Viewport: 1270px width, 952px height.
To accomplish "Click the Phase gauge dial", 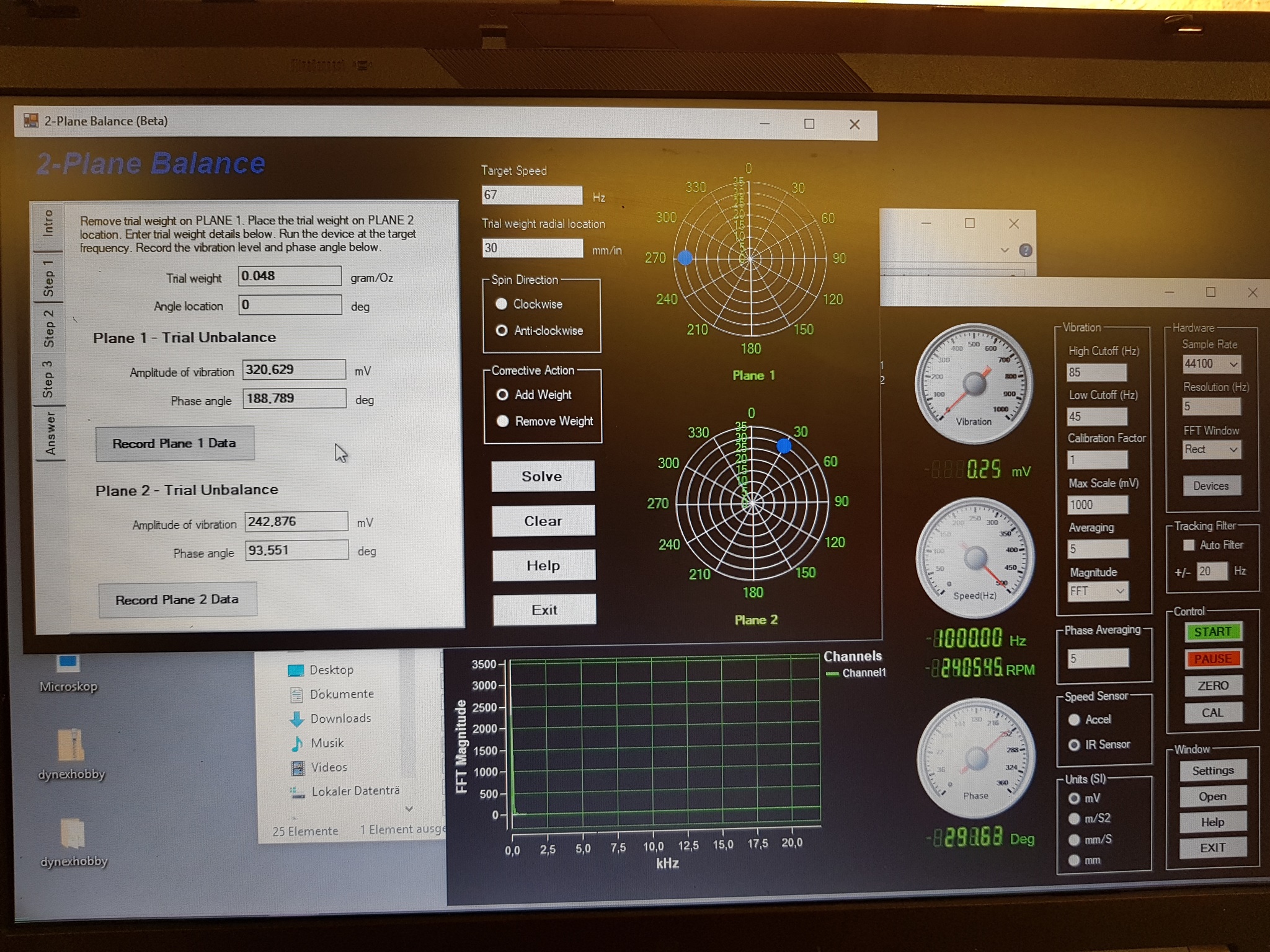I will (x=976, y=758).
